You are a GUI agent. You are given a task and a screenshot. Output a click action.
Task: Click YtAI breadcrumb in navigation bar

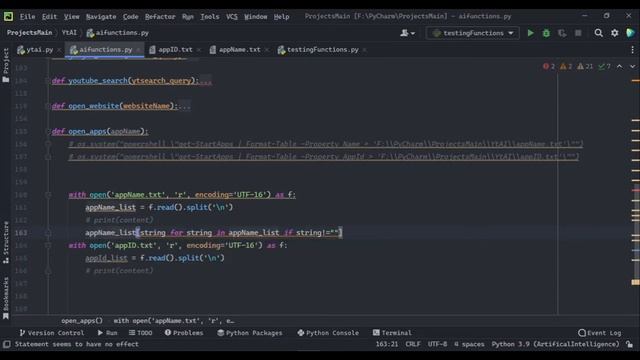pos(69,33)
